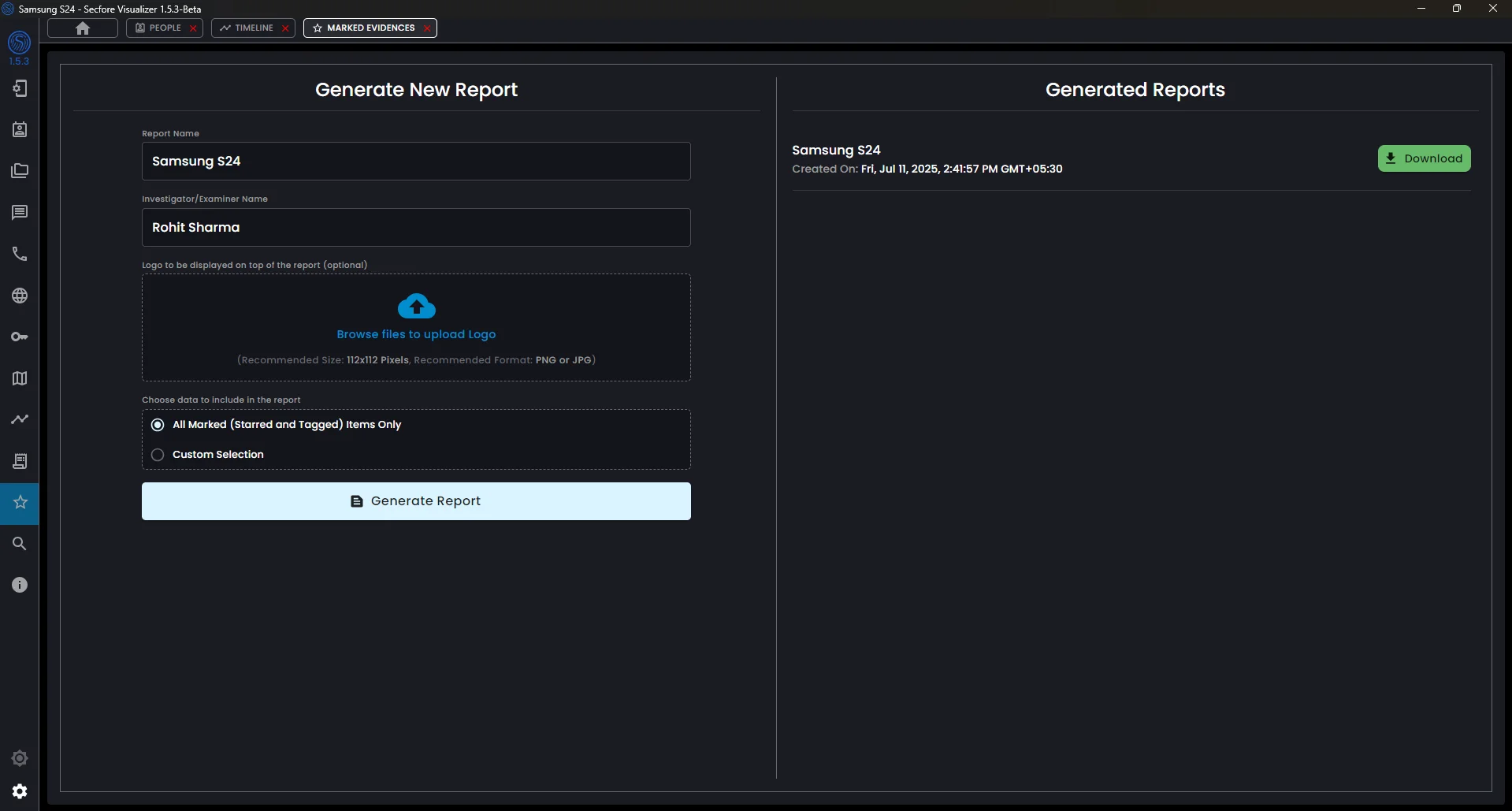Click the Generate Report button
The width and height of the screenshot is (1512, 811).
[x=416, y=501]
